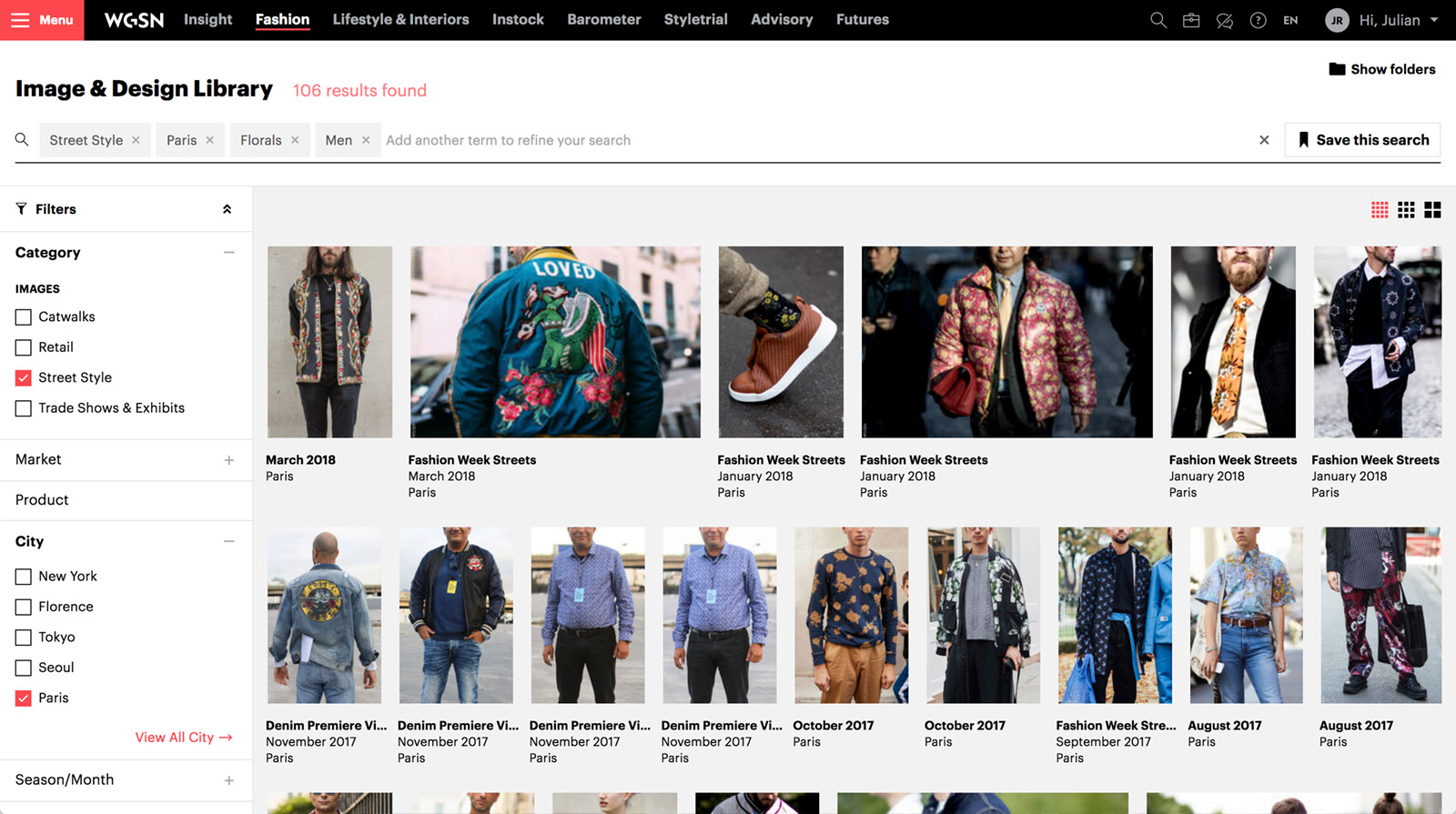Expand the Market filter section
The width and height of the screenshot is (1456, 814).
coord(228,460)
